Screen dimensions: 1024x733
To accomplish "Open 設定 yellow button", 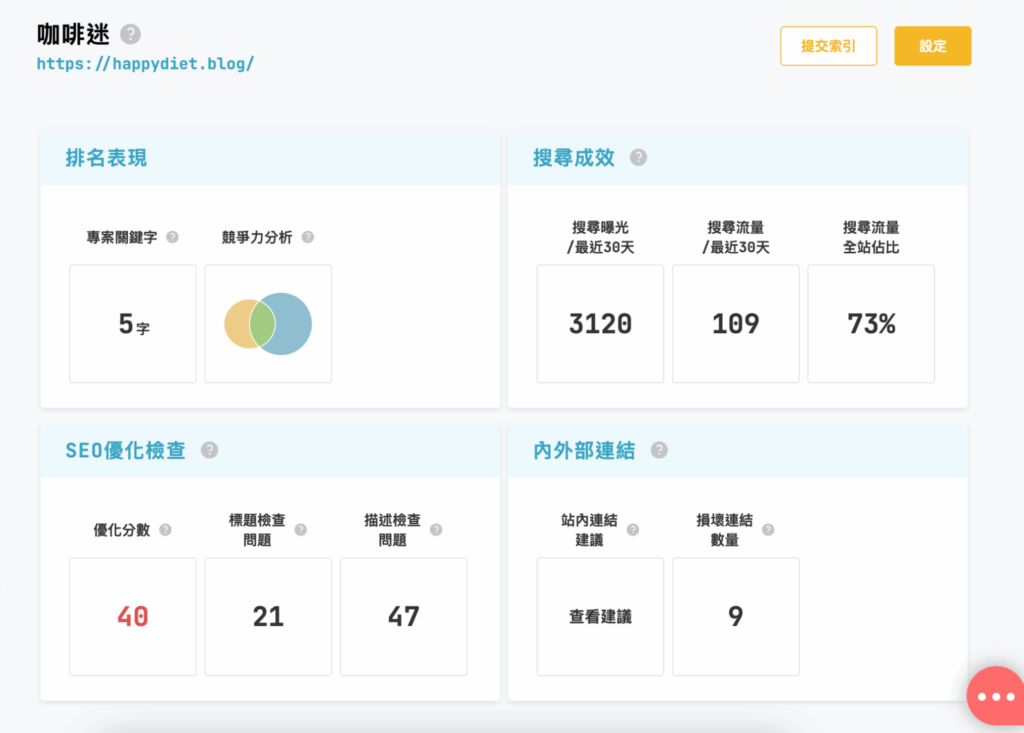I will click(x=932, y=46).
